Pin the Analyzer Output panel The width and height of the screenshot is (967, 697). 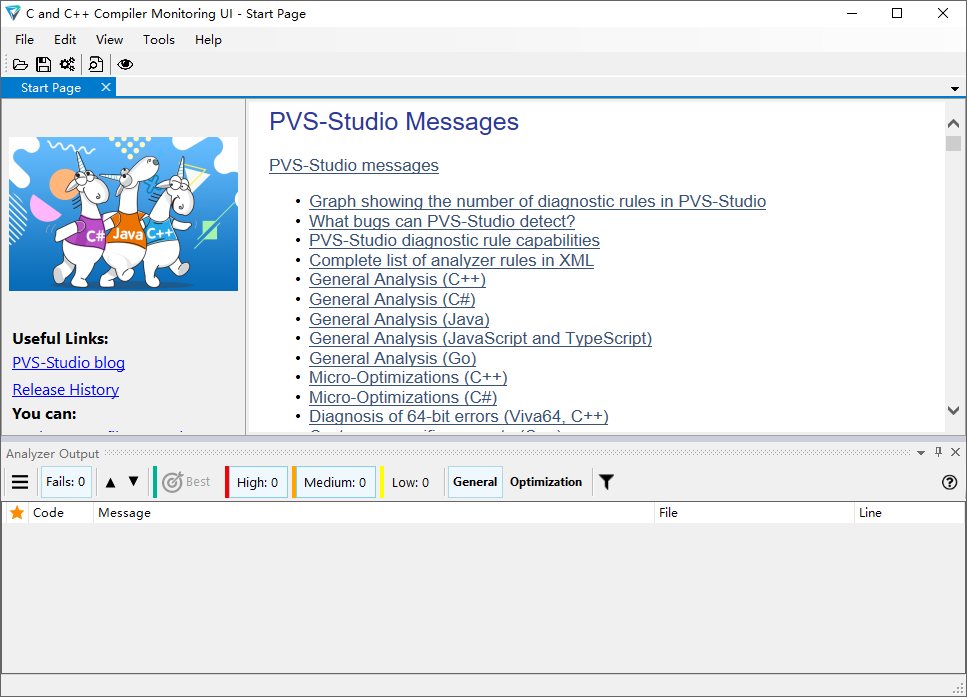pyautogui.click(x=939, y=452)
